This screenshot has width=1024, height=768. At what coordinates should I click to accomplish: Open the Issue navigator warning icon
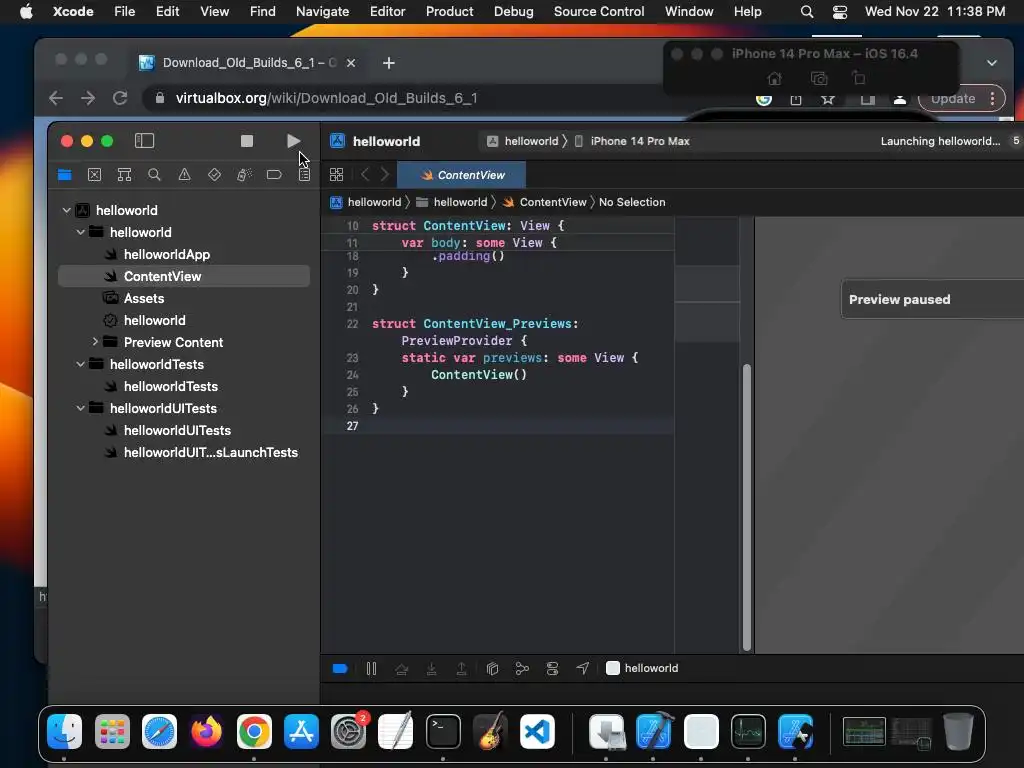(185, 174)
